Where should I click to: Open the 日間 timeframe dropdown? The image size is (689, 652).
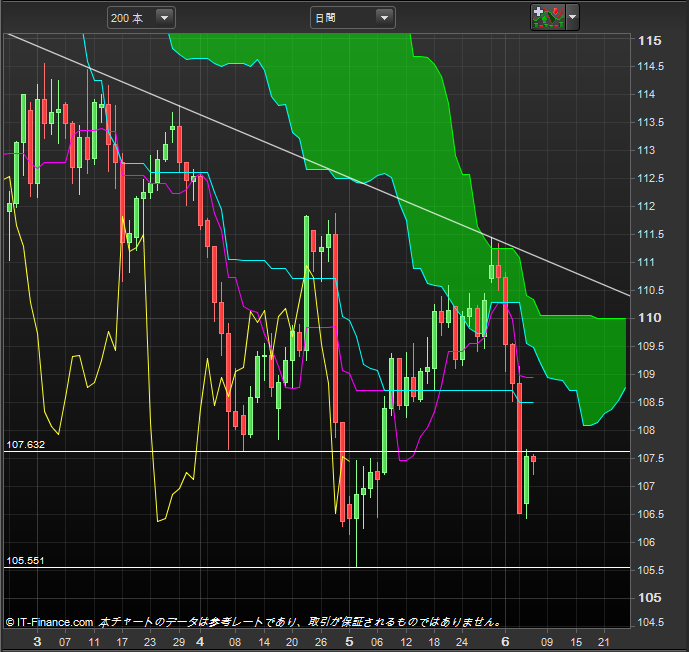[352, 18]
